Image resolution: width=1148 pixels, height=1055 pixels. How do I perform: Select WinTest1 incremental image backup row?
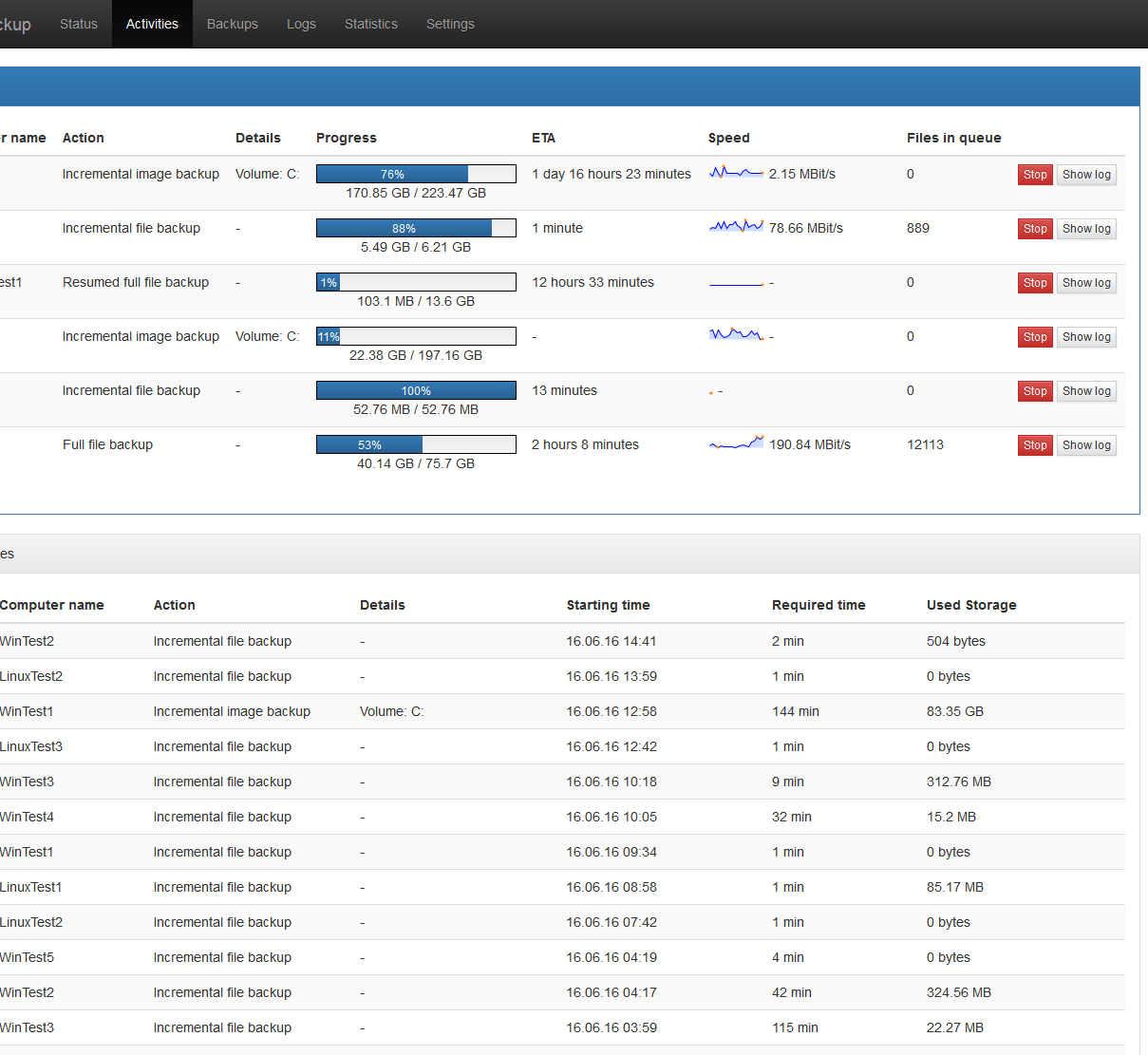tap(562, 711)
